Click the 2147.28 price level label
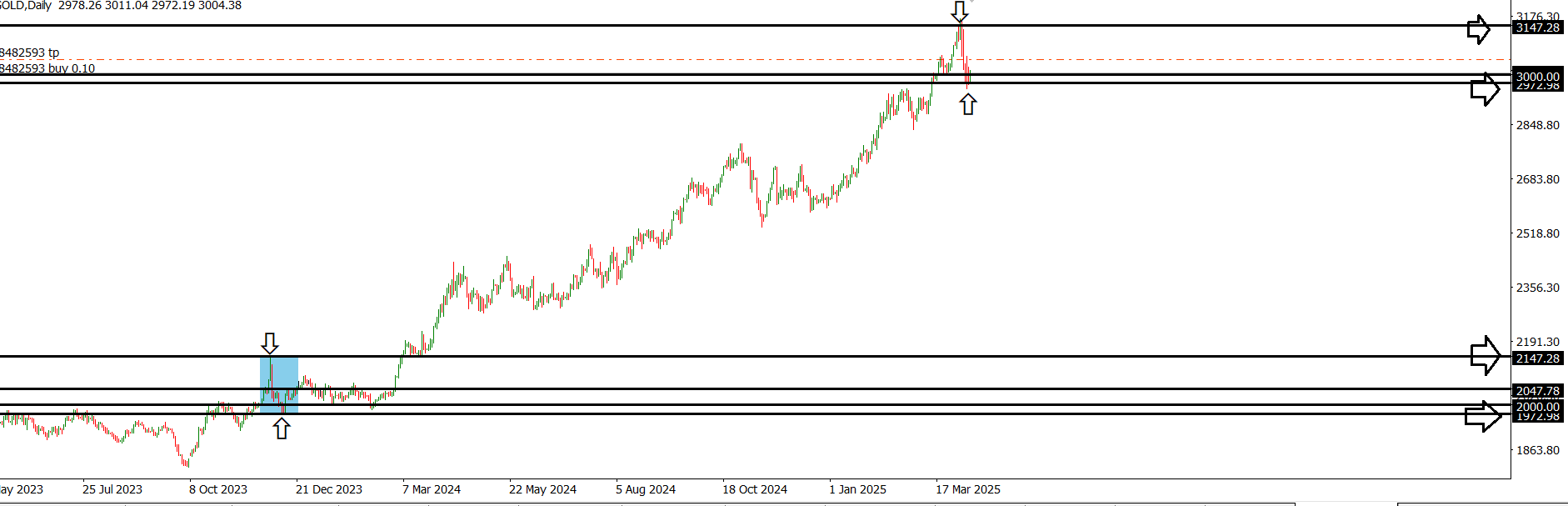 [x=1538, y=358]
